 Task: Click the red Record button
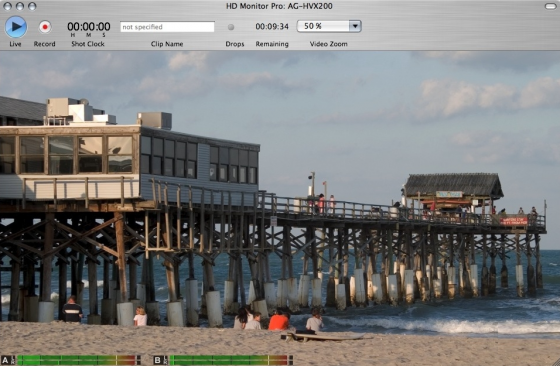45,27
